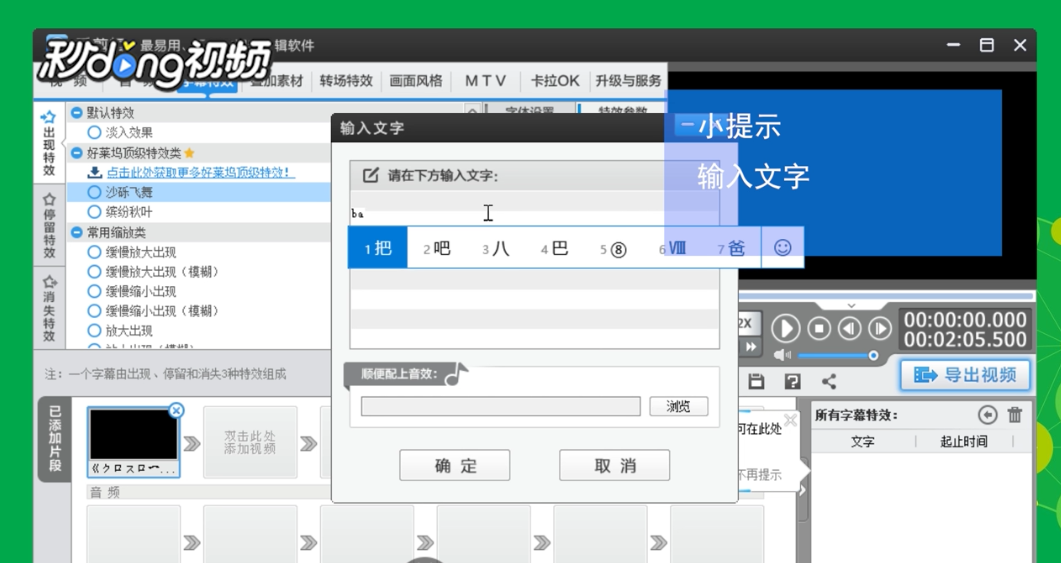
Task: Click the preview timeline progress bar
Action: (885, 296)
